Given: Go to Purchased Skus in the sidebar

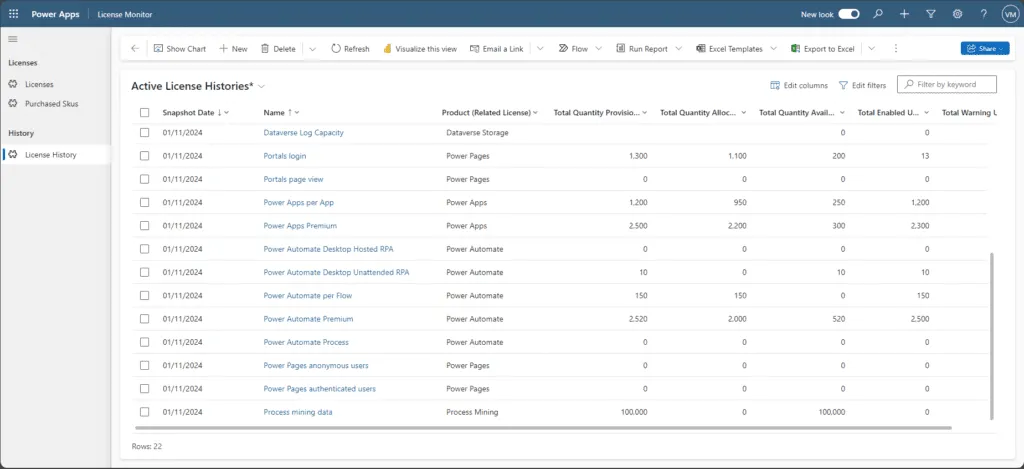Looking at the screenshot, I should click(x=52, y=103).
